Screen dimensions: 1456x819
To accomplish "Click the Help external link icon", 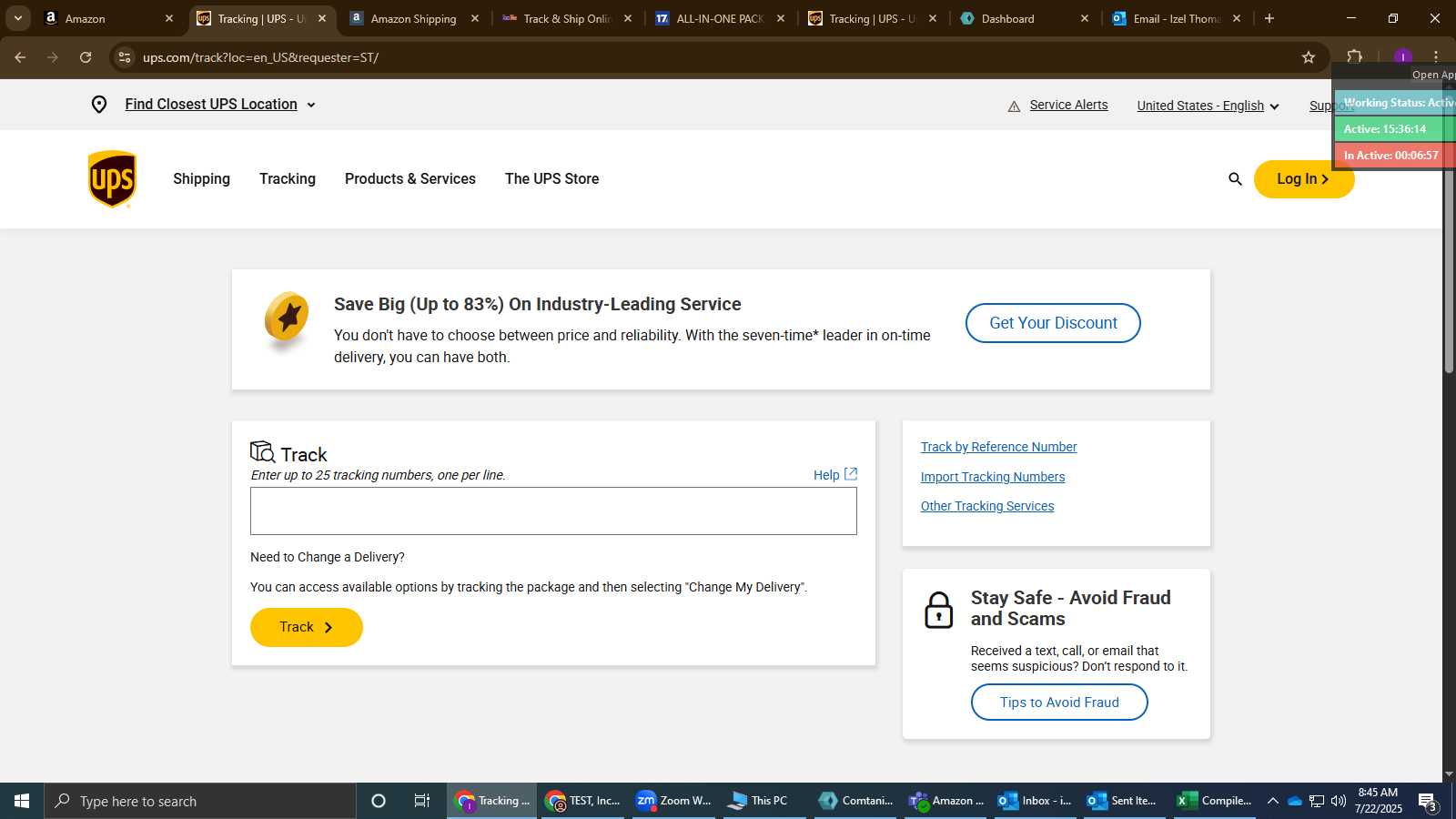I will point(851,474).
